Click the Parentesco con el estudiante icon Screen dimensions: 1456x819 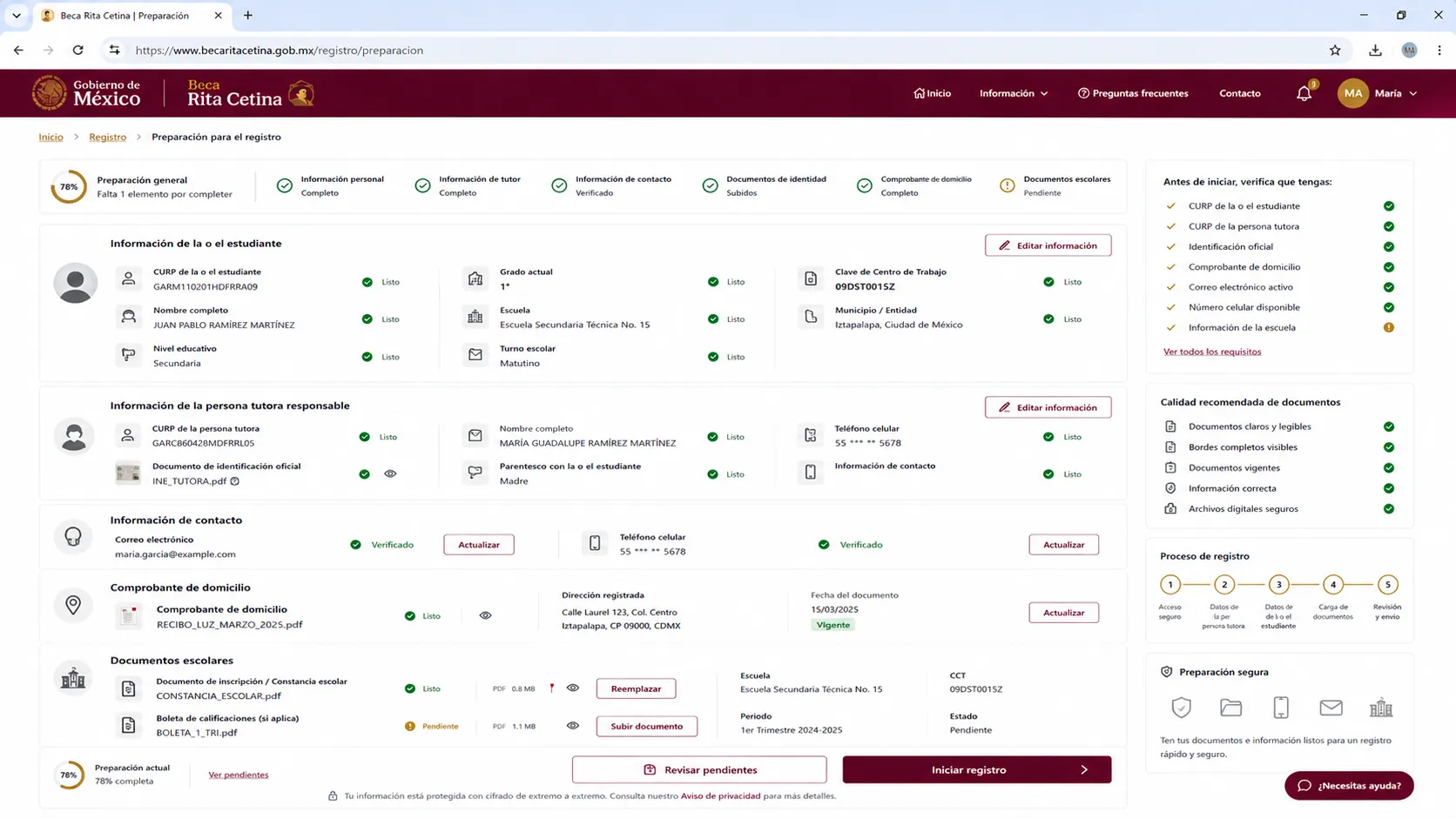click(x=475, y=473)
